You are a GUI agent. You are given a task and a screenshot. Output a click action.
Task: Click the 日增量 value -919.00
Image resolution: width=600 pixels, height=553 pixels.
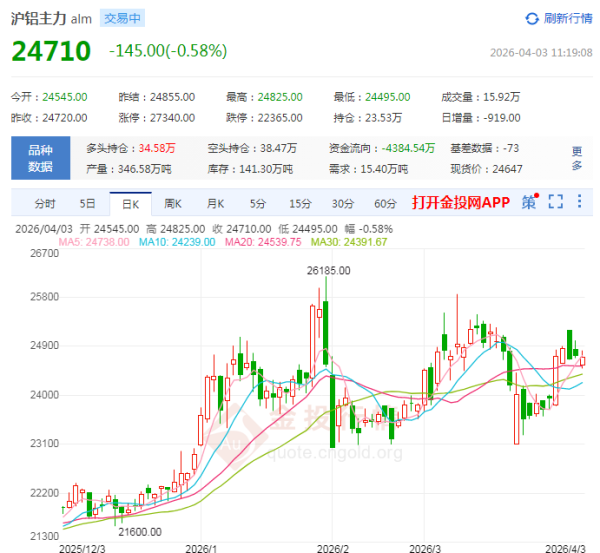[502, 118]
